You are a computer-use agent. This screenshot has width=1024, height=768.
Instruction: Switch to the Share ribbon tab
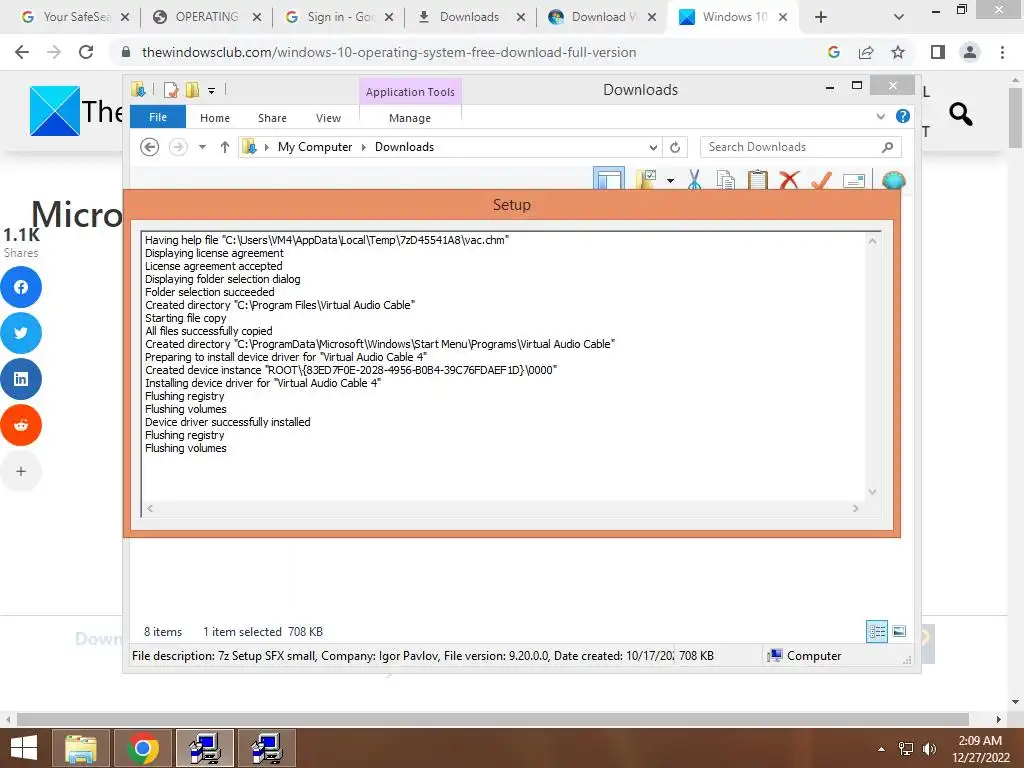pyautogui.click(x=272, y=118)
